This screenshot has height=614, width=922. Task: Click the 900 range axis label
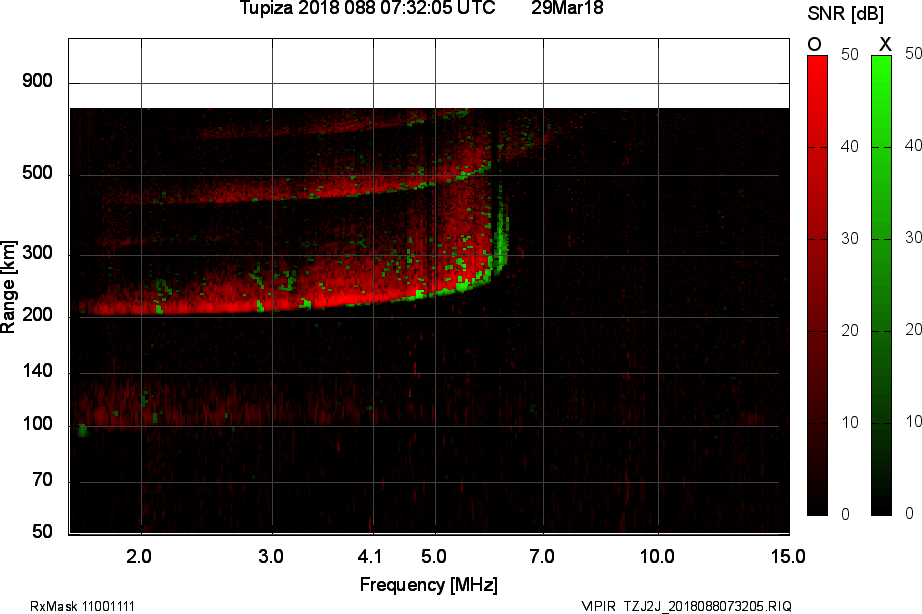37,81
